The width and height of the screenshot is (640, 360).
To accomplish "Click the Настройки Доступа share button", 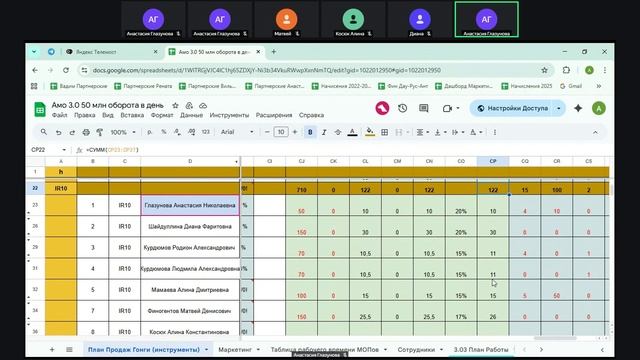I will coord(513,108).
